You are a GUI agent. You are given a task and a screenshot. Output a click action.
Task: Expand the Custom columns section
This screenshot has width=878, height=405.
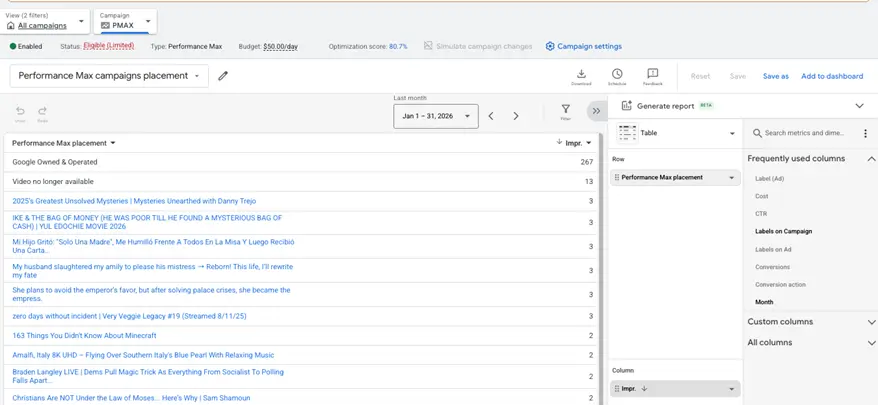(871, 322)
